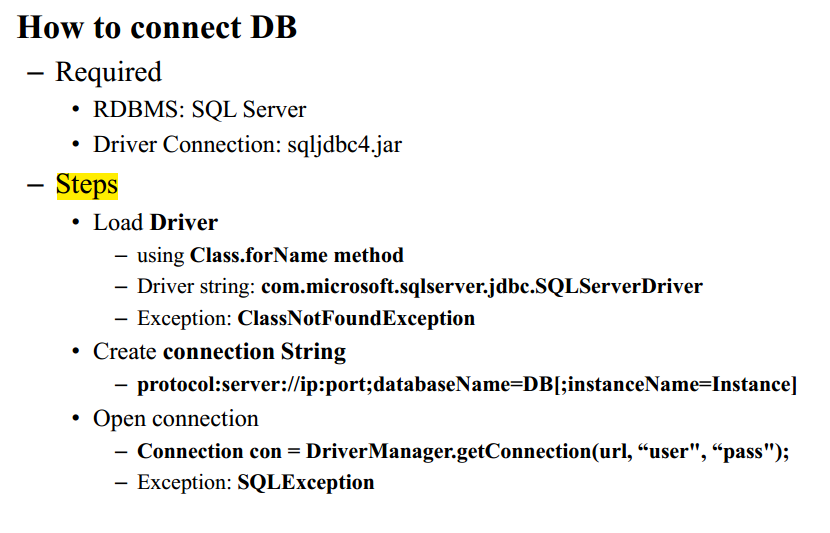This screenshot has width=830, height=533.
Task: Click the bold word "Driver" after Load
Action: point(184,221)
